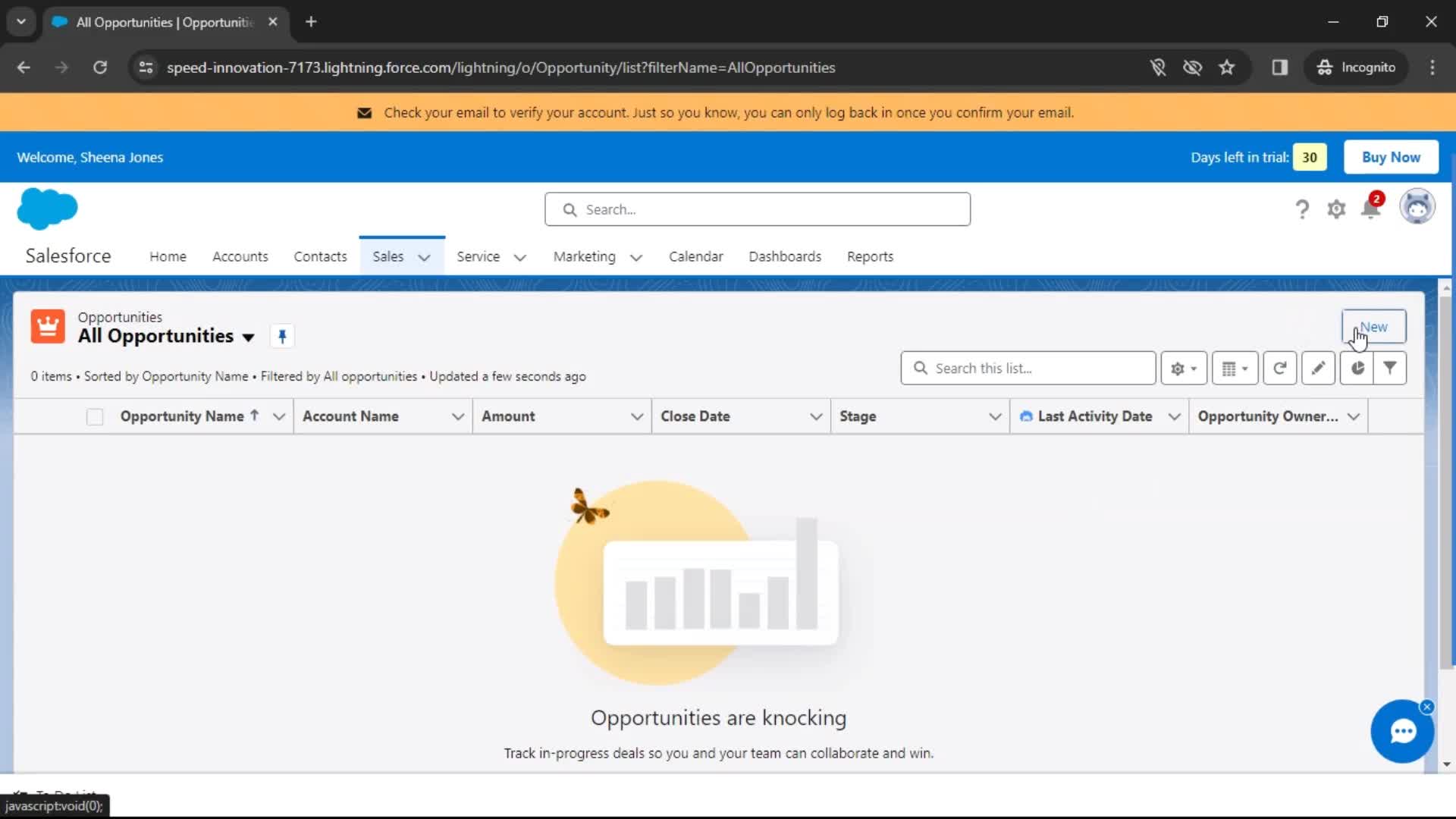
Task: Expand Amount column menu
Action: 637,416
